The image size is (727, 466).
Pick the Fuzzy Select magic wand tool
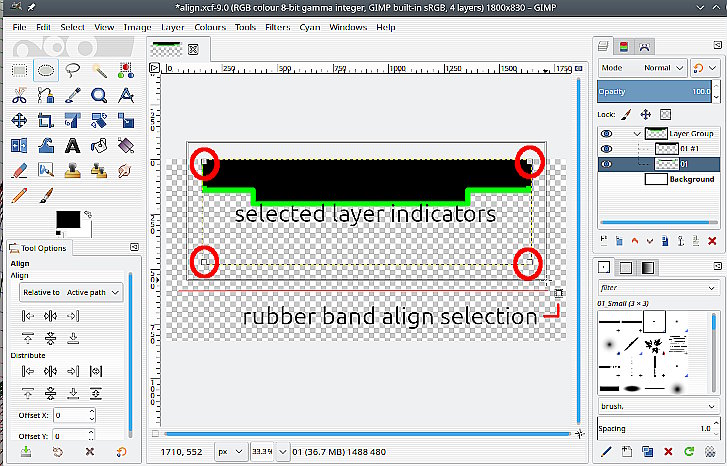99,70
